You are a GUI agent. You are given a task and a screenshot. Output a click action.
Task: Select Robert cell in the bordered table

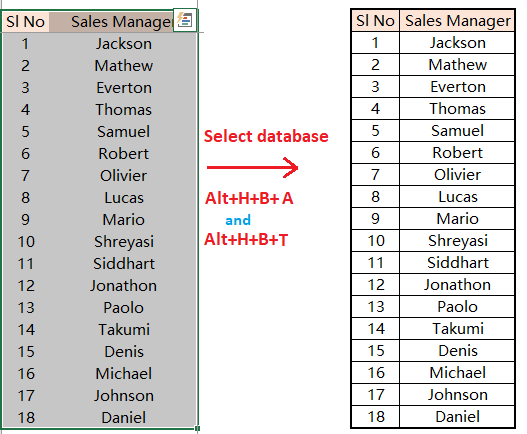pos(457,153)
